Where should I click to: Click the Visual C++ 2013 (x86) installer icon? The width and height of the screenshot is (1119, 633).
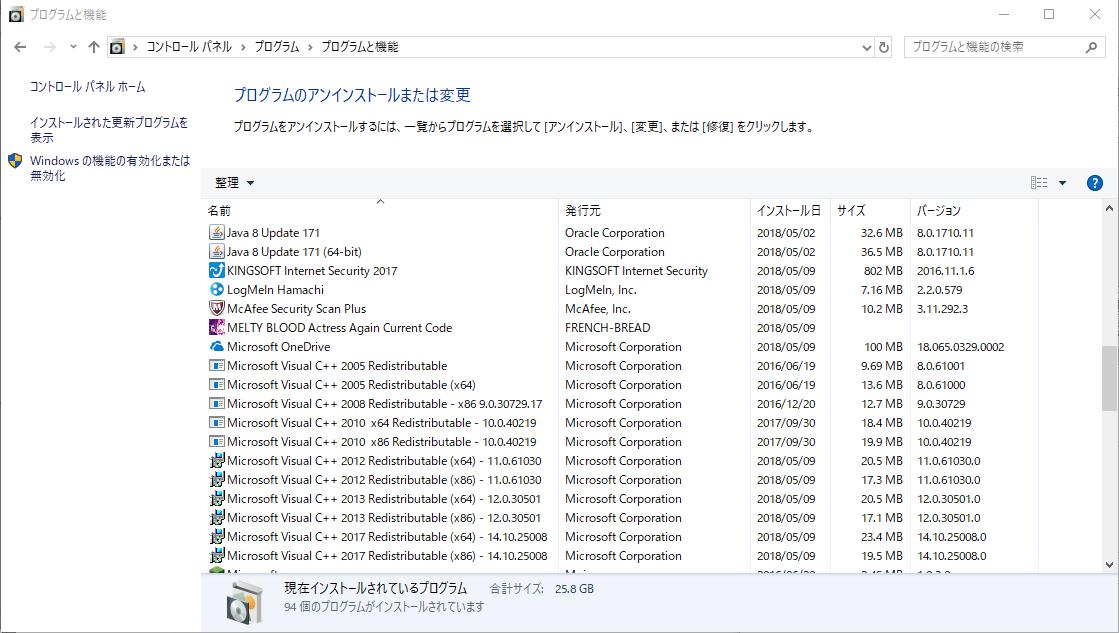(x=216, y=517)
